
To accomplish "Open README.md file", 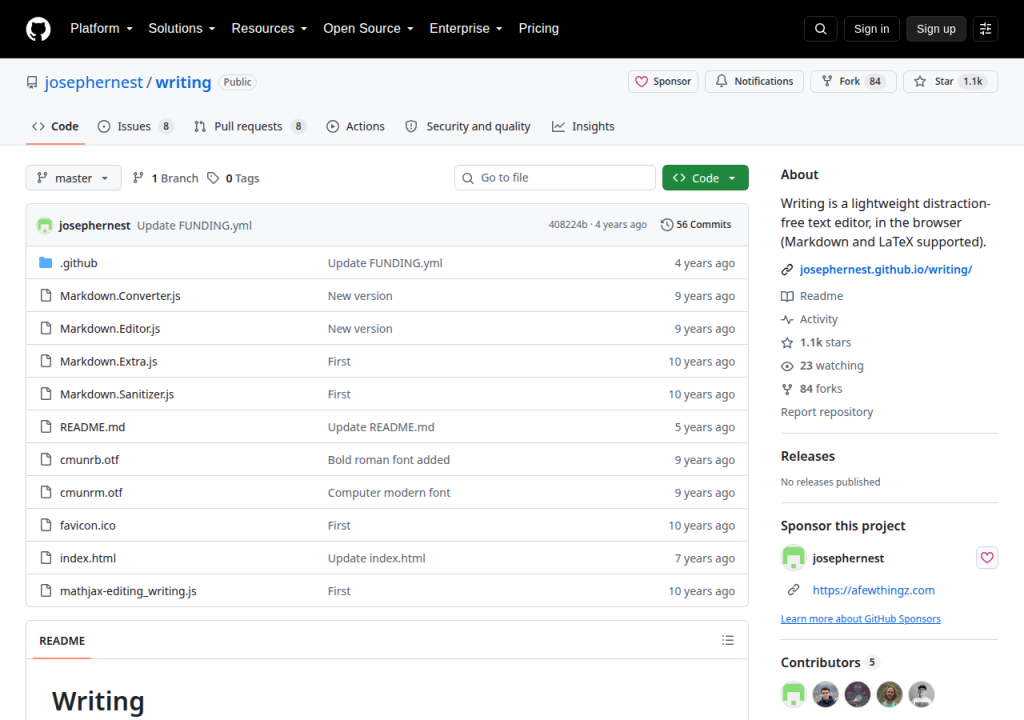I will [x=92, y=427].
